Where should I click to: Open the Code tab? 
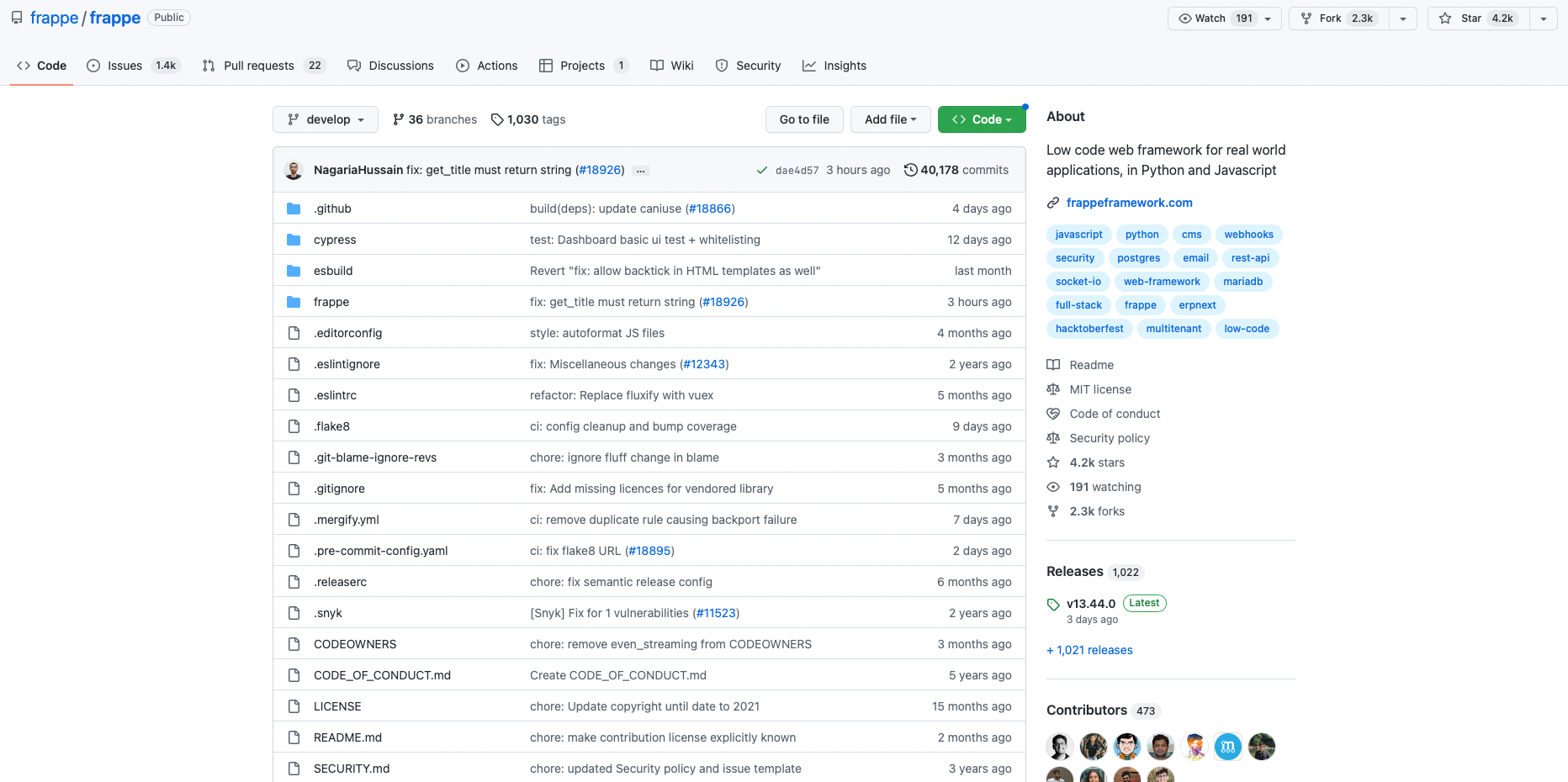click(42, 66)
